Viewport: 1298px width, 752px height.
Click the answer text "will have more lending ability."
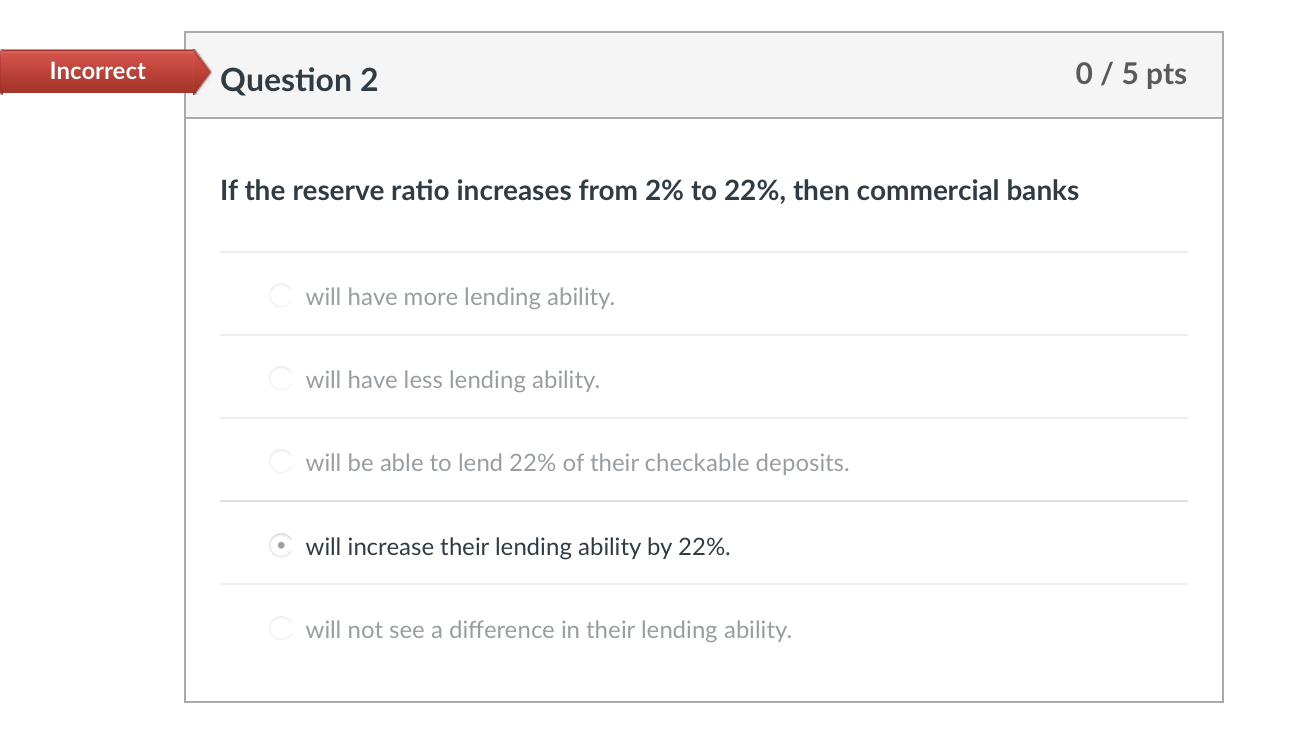point(460,297)
